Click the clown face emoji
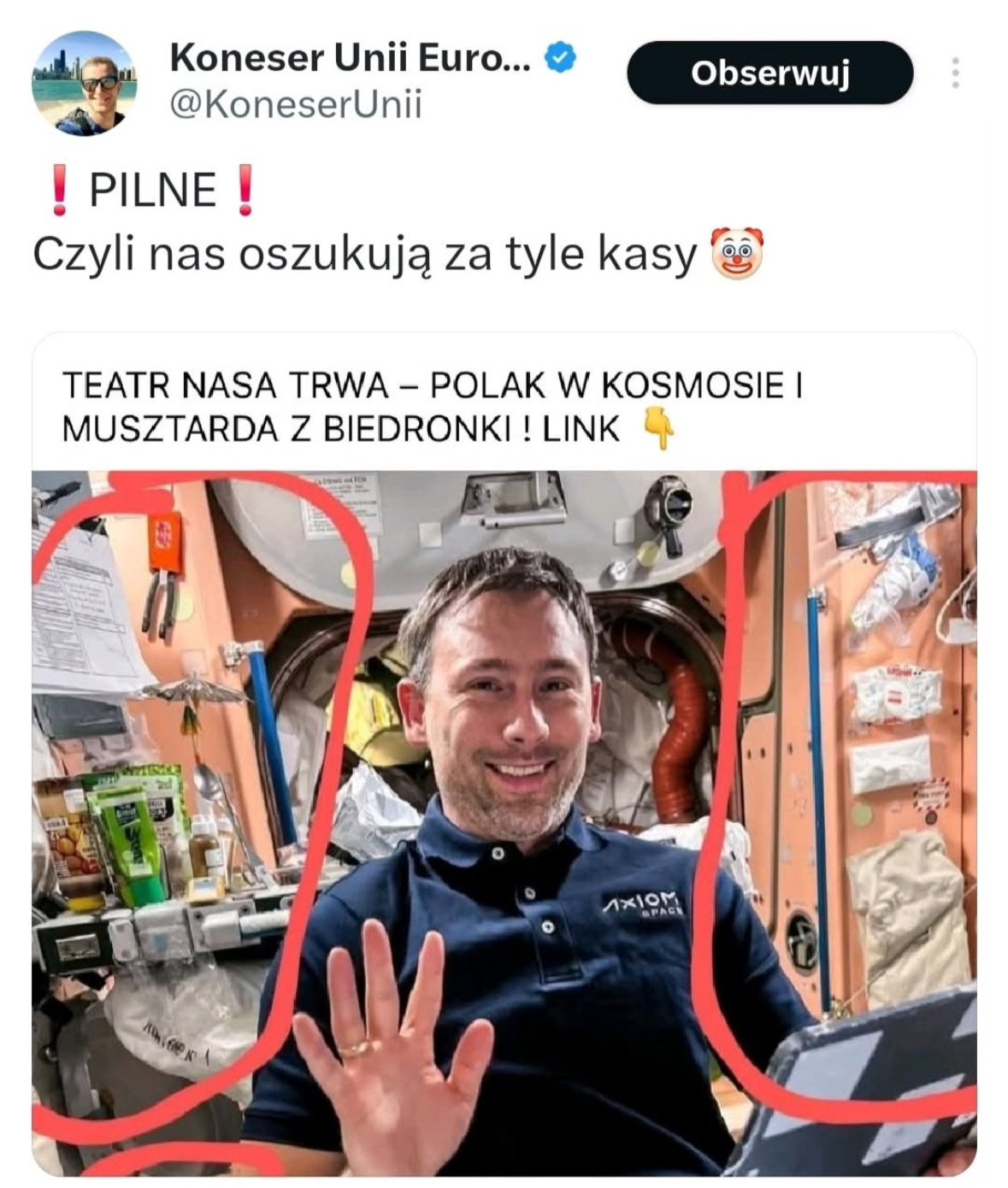Screen dimensions: 1008x1188 (x=737, y=253)
